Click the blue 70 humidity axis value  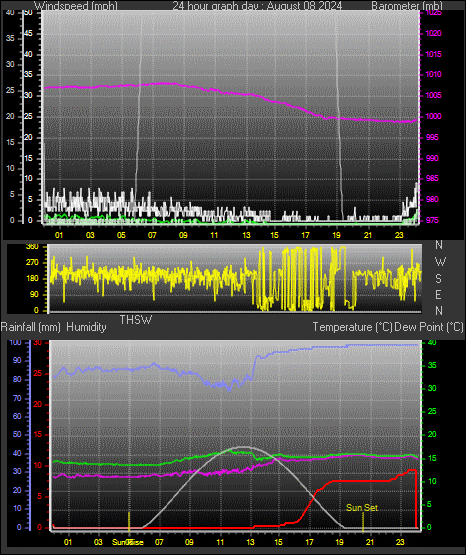[17, 399]
